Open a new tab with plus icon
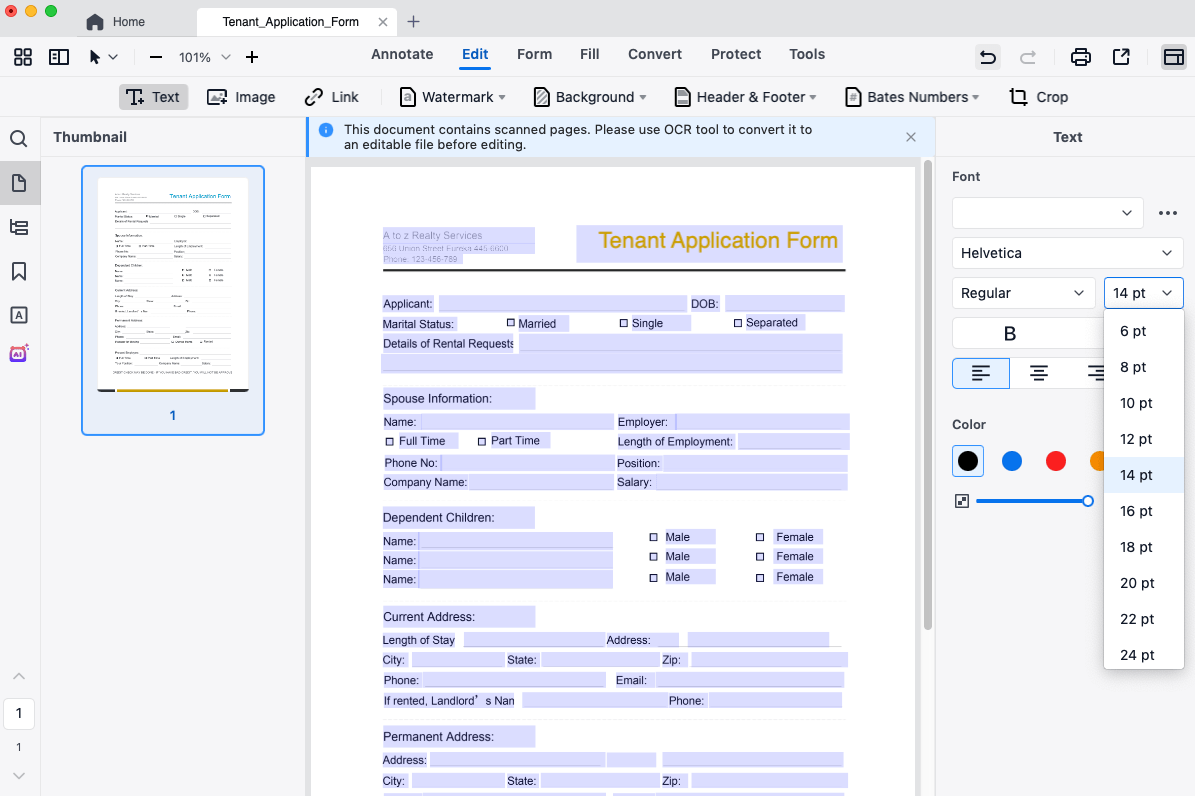This screenshot has width=1195, height=796. point(413,22)
